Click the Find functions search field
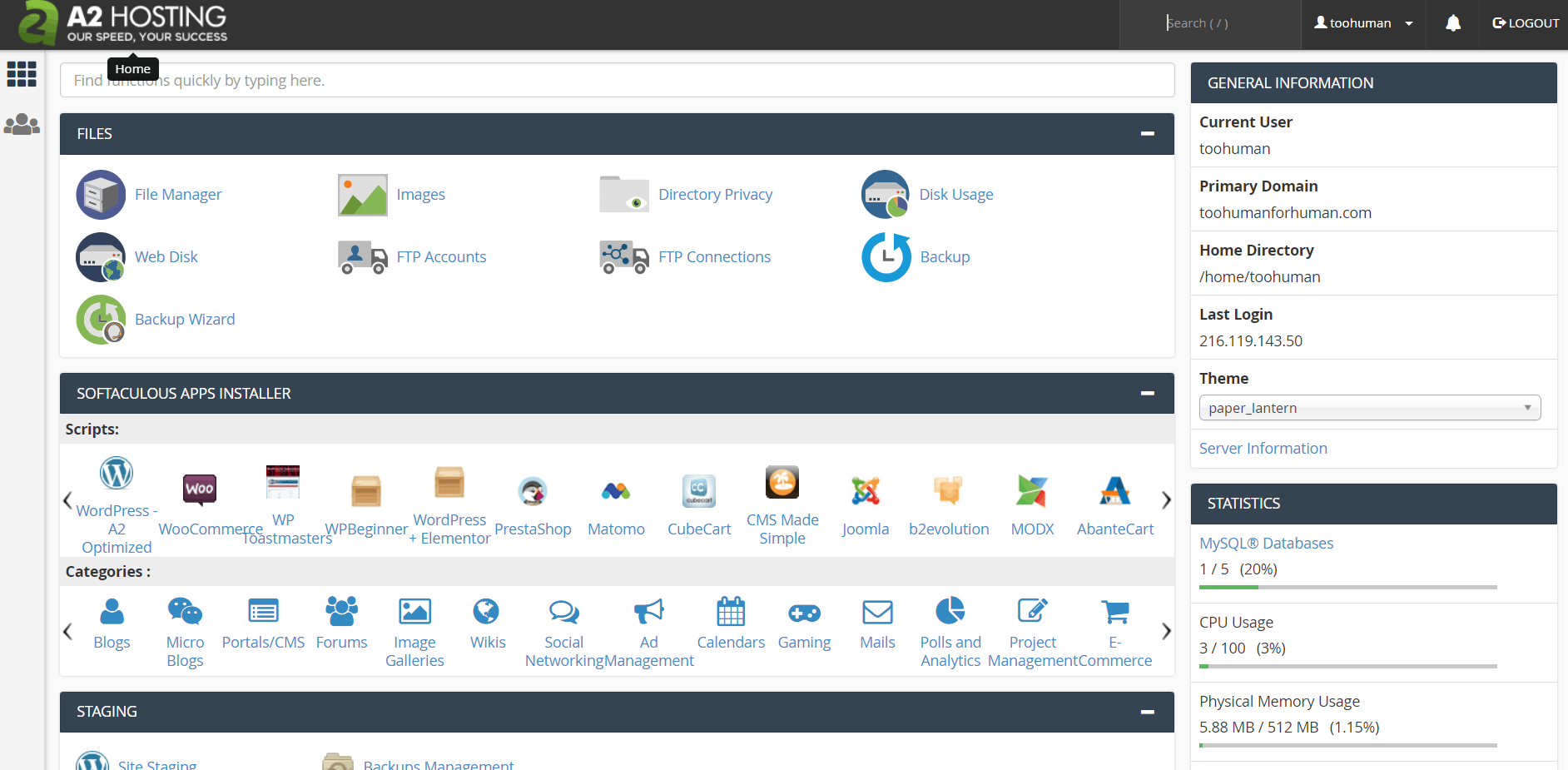The image size is (1568, 770). (x=616, y=81)
